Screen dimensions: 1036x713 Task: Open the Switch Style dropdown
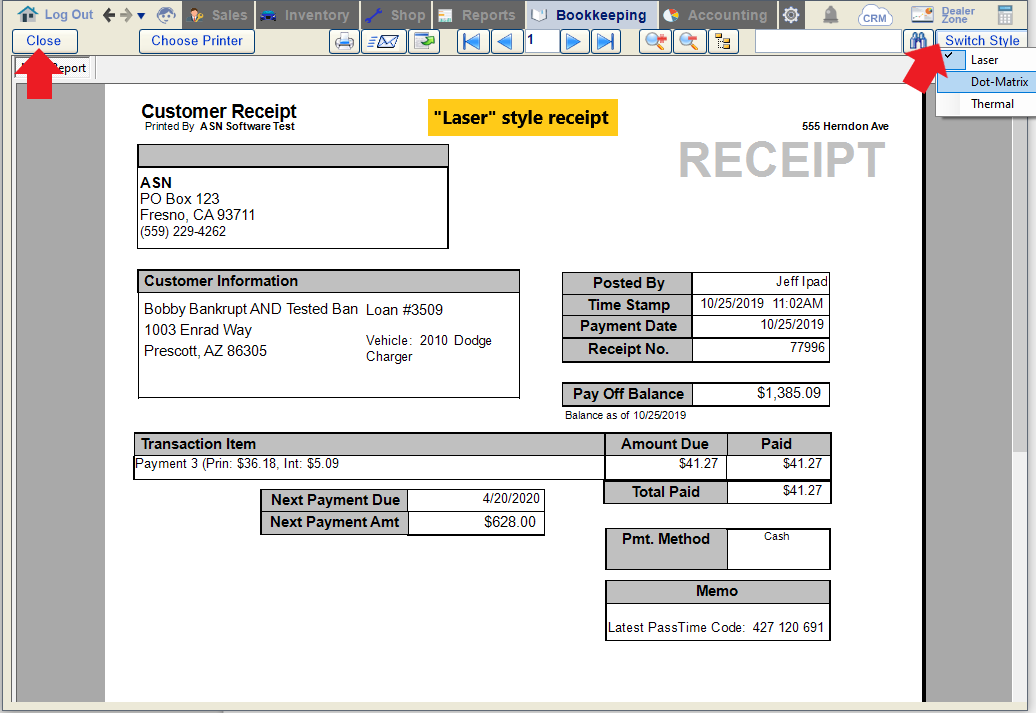[x=982, y=41]
